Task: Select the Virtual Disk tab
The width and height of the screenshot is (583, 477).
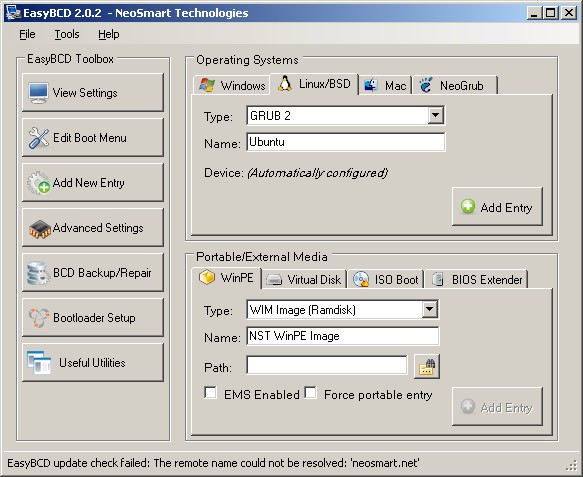Action: tap(304, 280)
